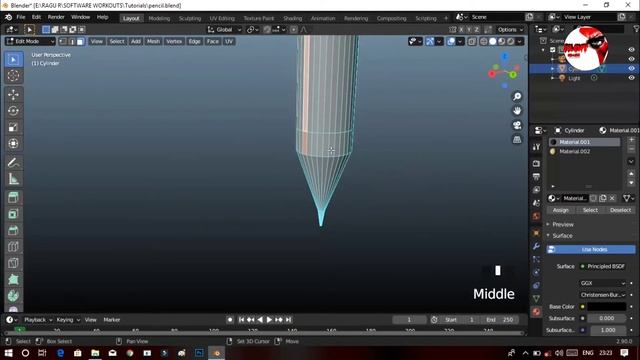This screenshot has height=360, width=640.
Task: Toggle the Collection checkbox in outliner
Action: tap(553, 50)
